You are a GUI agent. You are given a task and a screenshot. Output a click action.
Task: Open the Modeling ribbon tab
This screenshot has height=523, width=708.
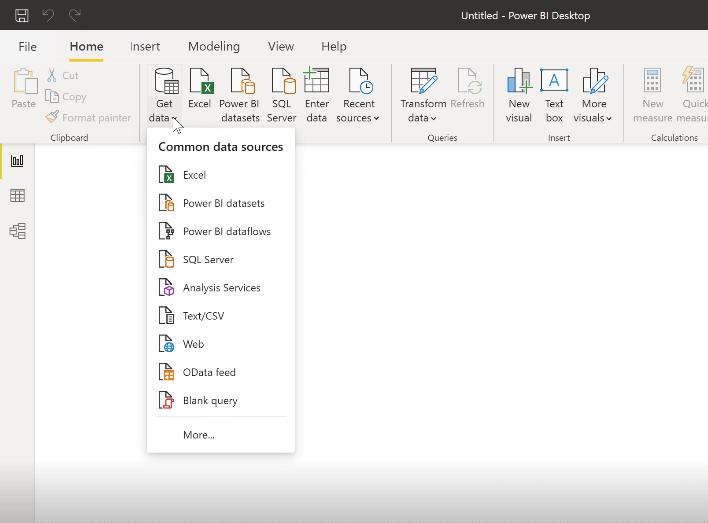[213, 46]
